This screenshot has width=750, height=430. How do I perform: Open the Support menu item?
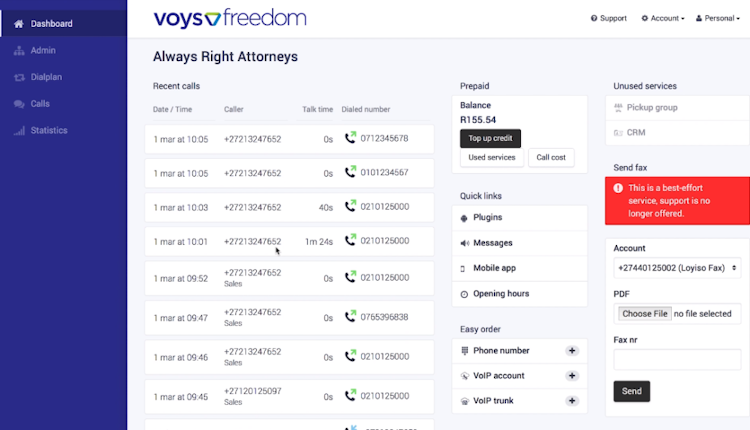point(609,18)
